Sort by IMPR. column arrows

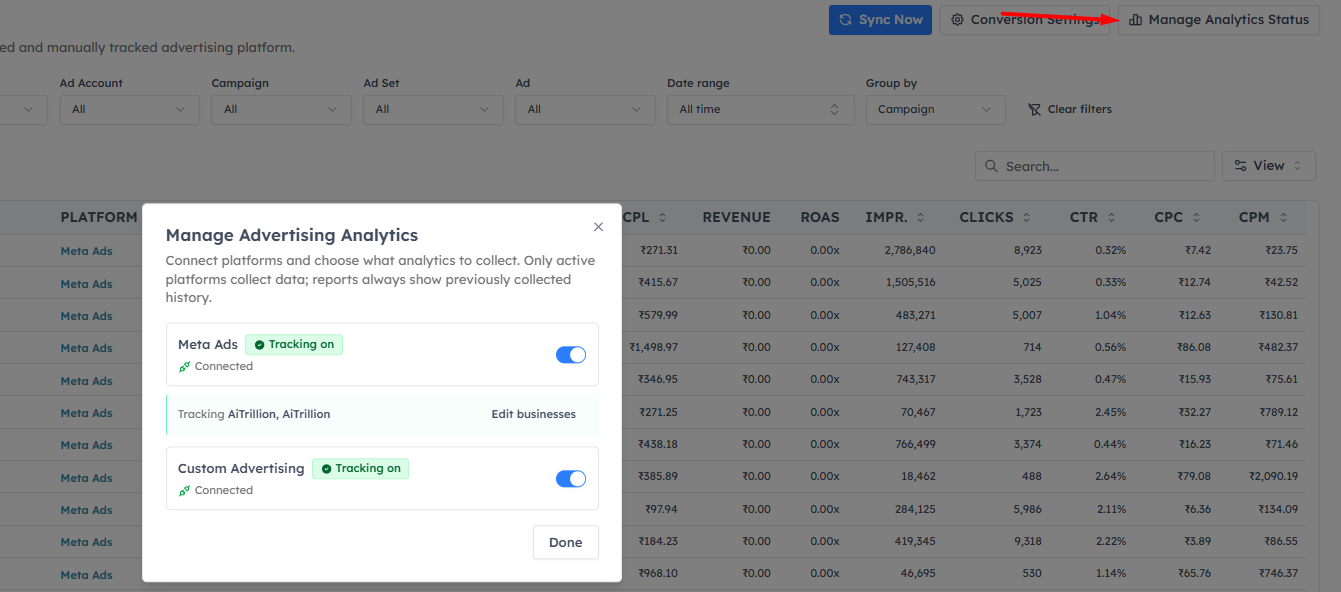920,217
